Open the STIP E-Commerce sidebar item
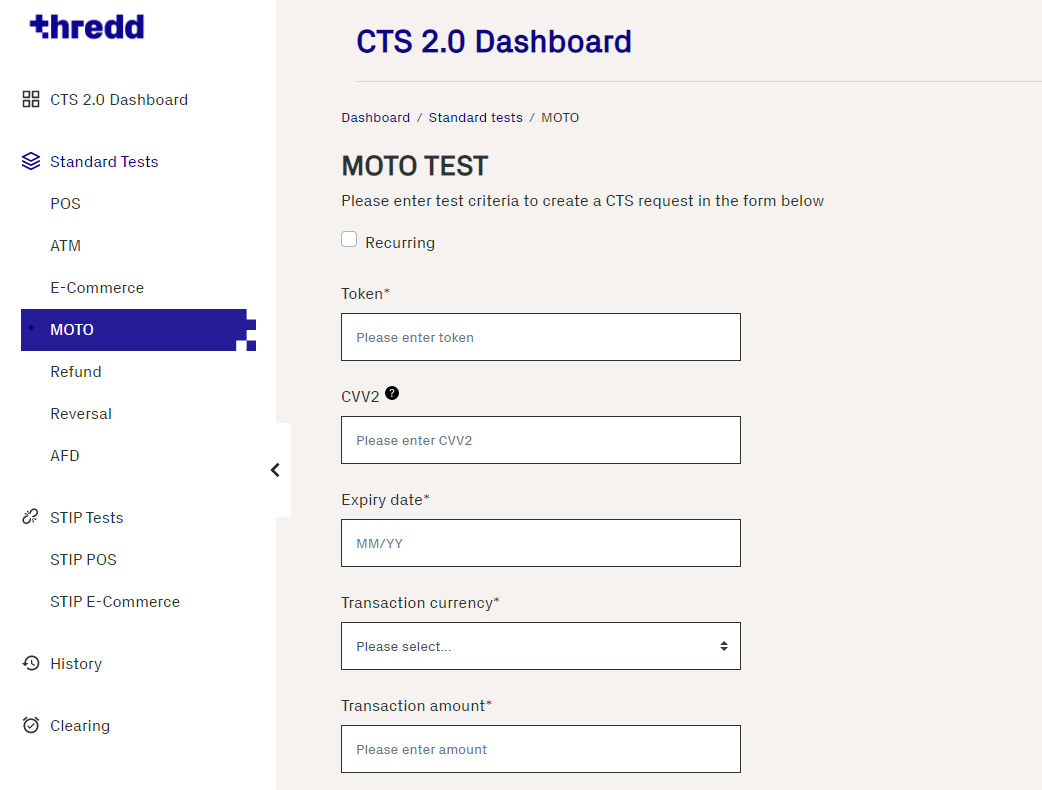This screenshot has width=1042, height=790. (x=115, y=602)
